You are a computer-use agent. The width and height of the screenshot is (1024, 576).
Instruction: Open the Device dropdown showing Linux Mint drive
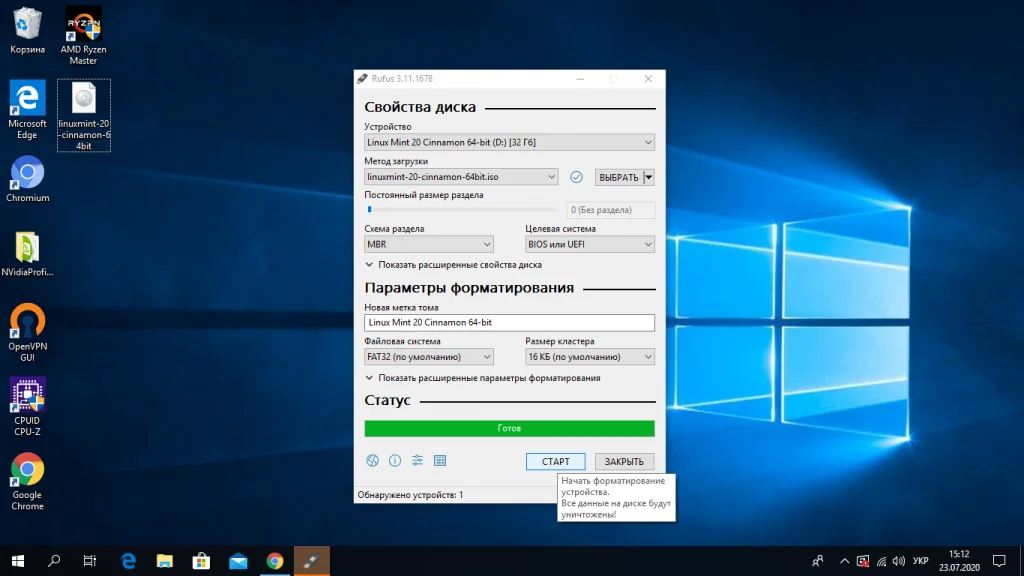click(509, 143)
